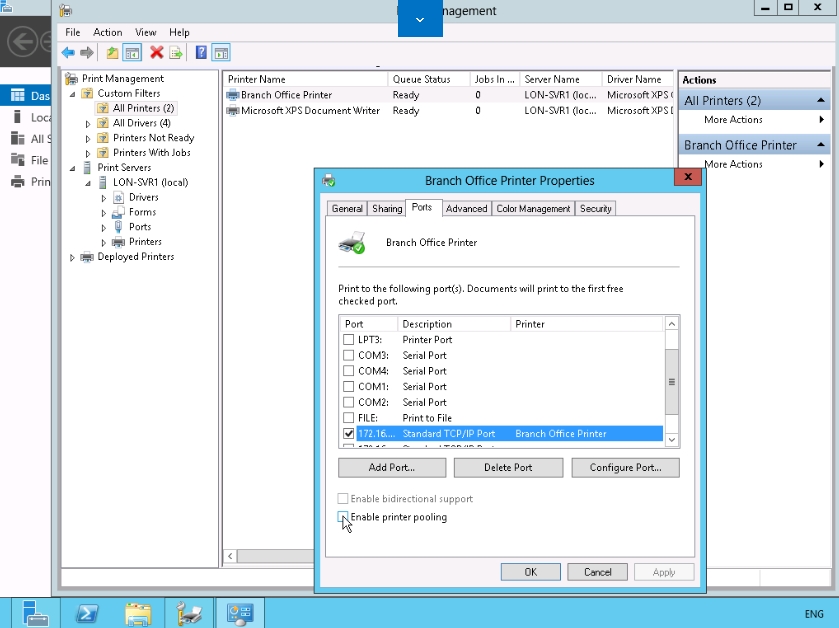This screenshot has height=628, width=839.
Task: Open PowerShell from the taskbar
Action: (87, 612)
